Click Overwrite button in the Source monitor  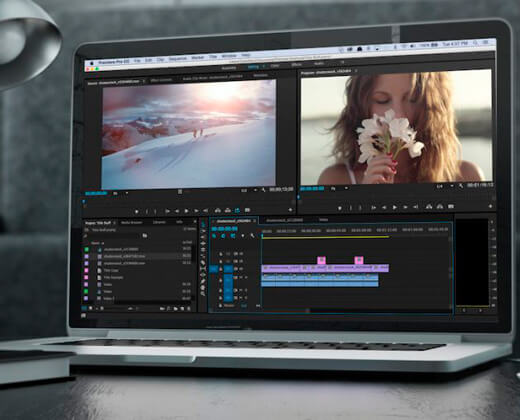coord(228,210)
